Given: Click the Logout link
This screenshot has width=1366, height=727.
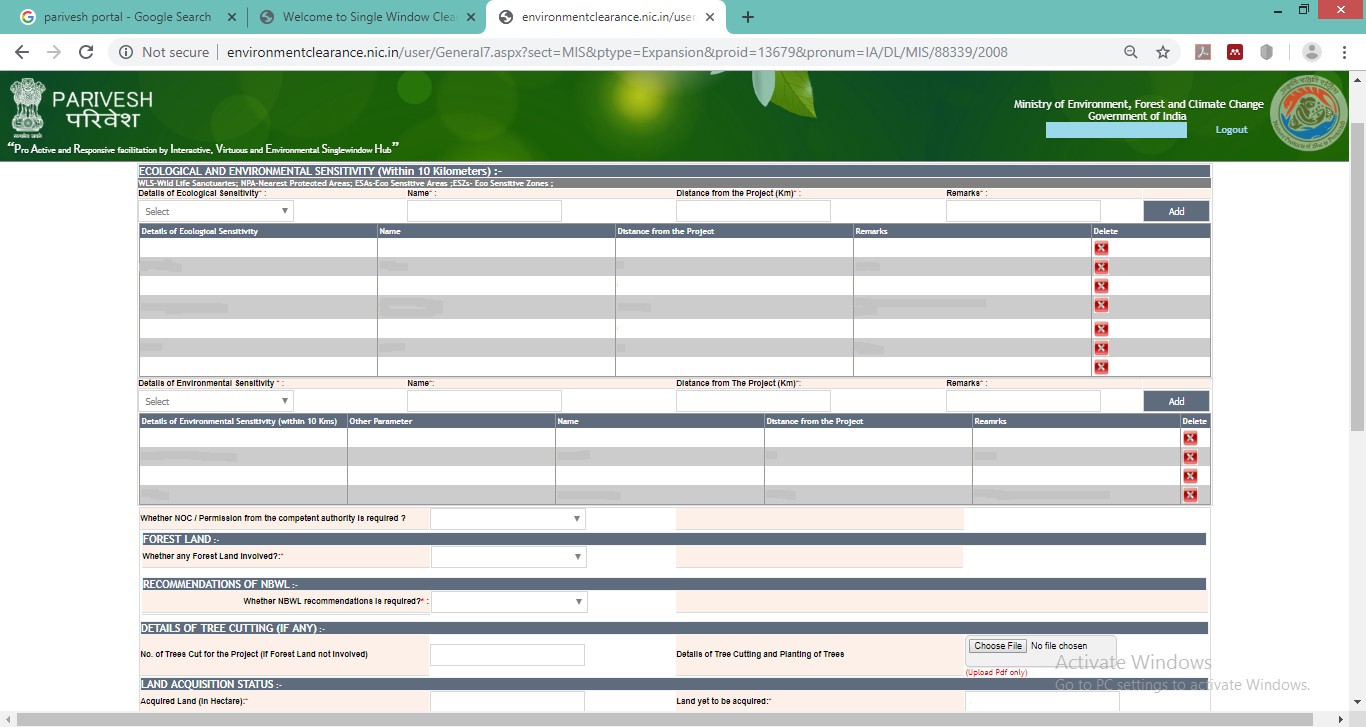Looking at the screenshot, I should 1231,130.
